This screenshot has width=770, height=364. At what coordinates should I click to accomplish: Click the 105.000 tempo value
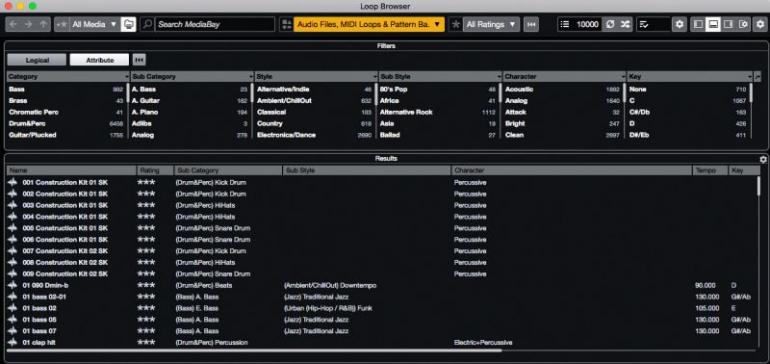pos(707,308)
